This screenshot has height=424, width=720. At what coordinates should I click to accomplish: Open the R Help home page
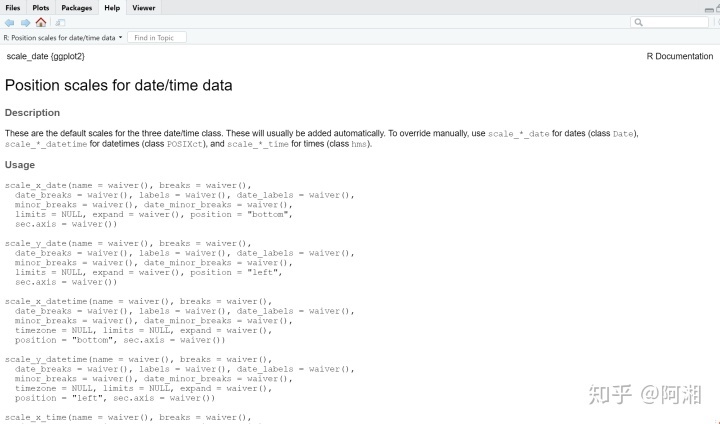(41, 22)
